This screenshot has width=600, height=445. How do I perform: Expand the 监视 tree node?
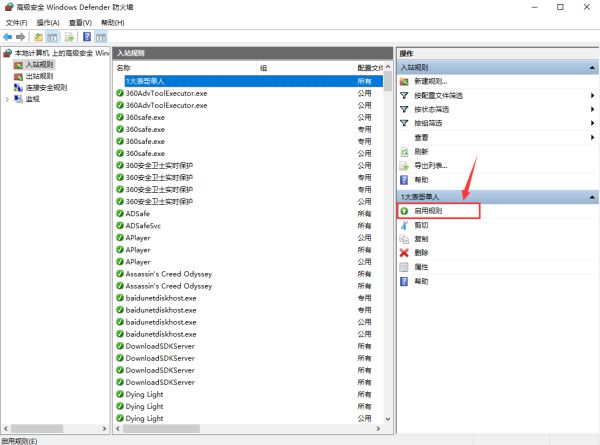6,99
